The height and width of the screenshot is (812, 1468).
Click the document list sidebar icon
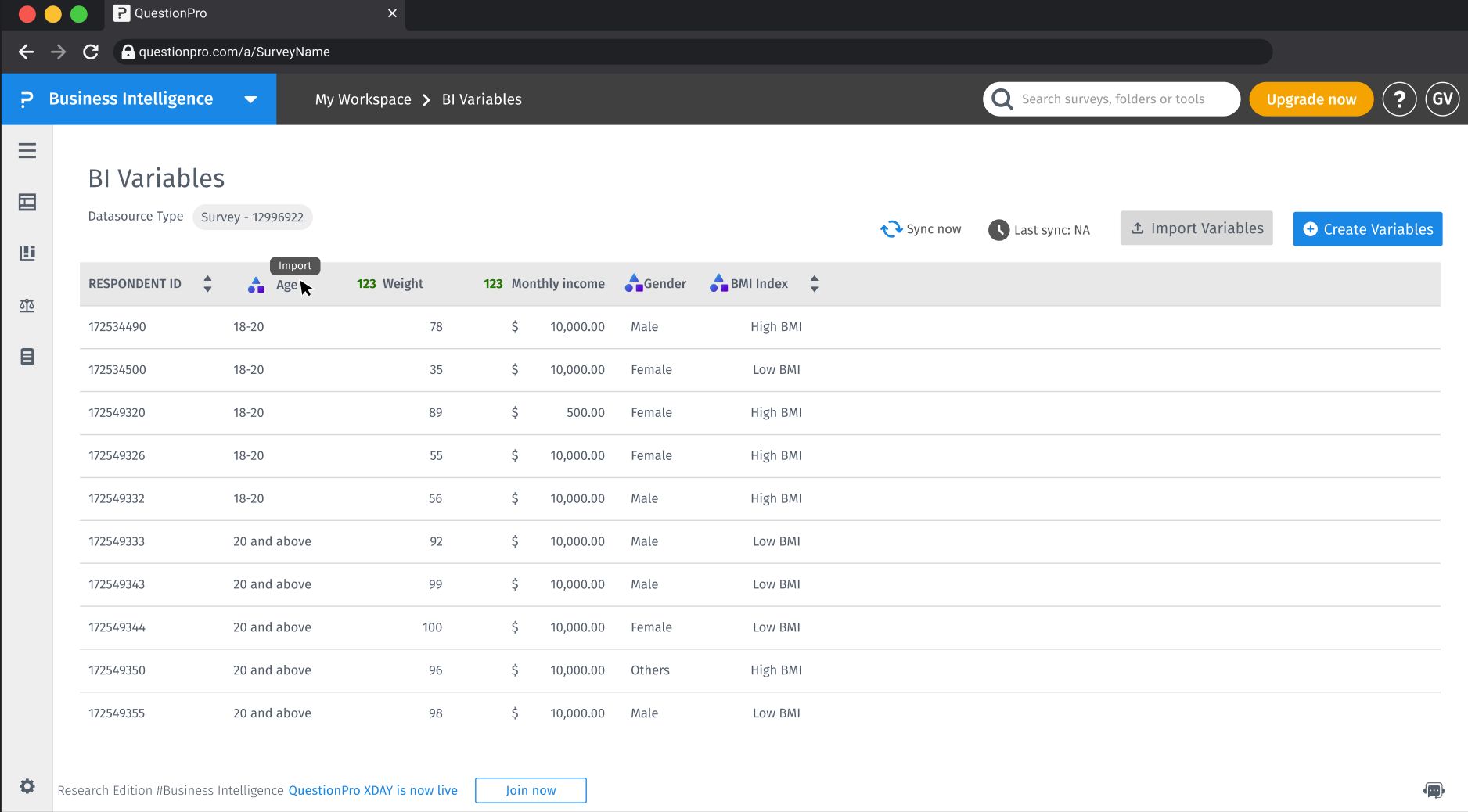(x=27, y=357)
